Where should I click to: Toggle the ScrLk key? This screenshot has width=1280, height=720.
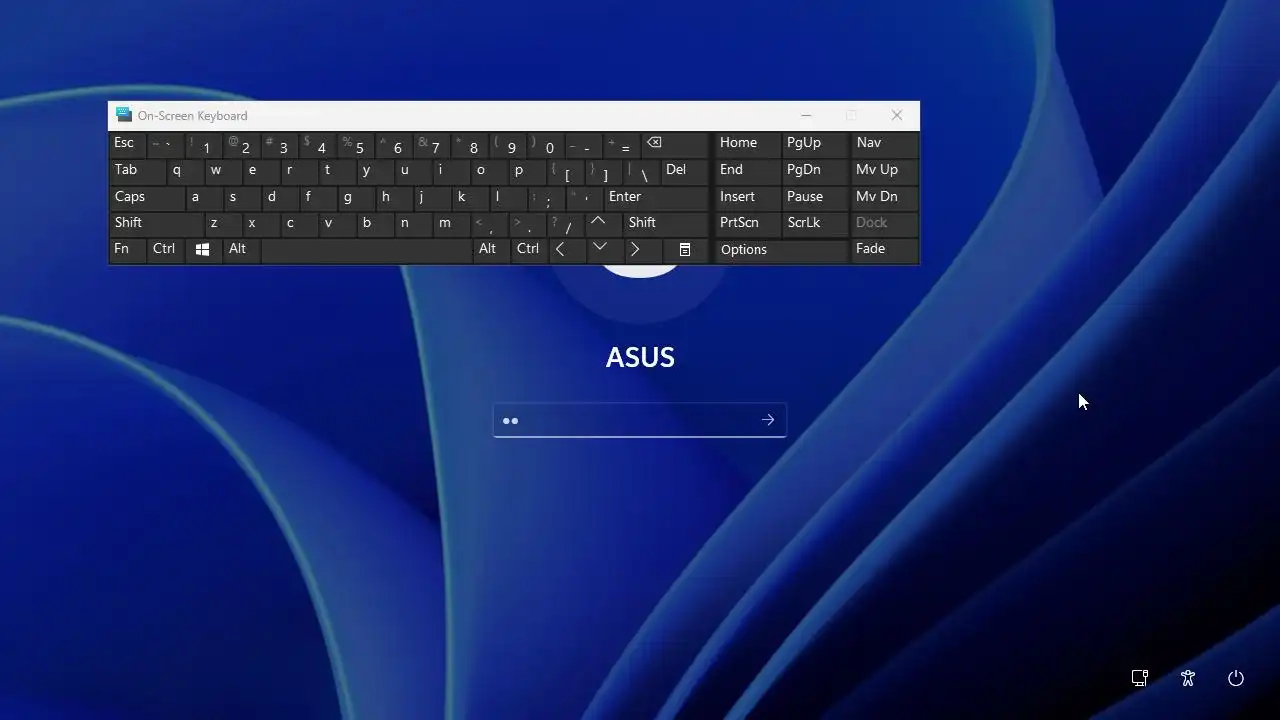814,223
